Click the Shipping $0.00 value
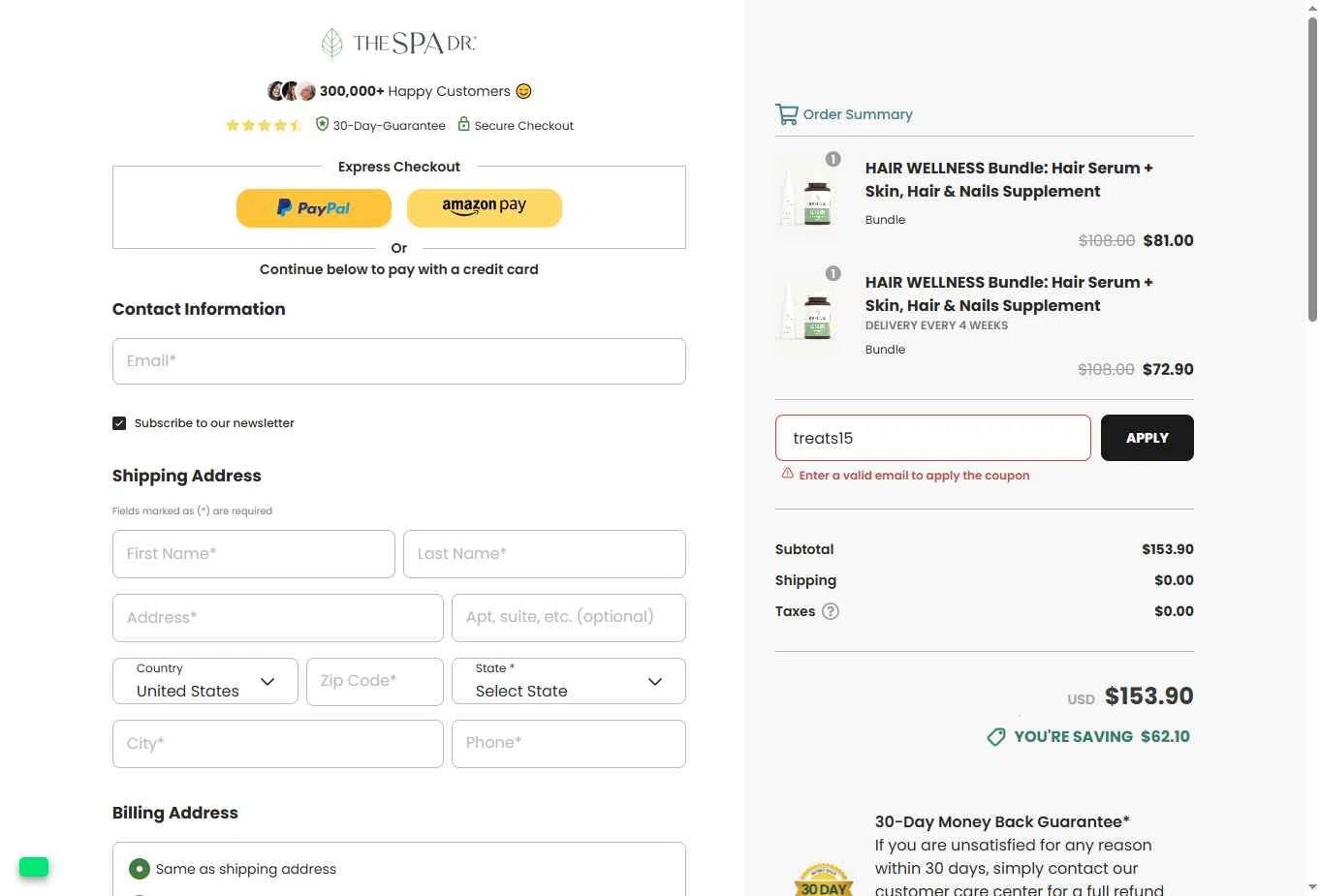The height and width of the screenshot is (896, 1320). click(1174, 580)
